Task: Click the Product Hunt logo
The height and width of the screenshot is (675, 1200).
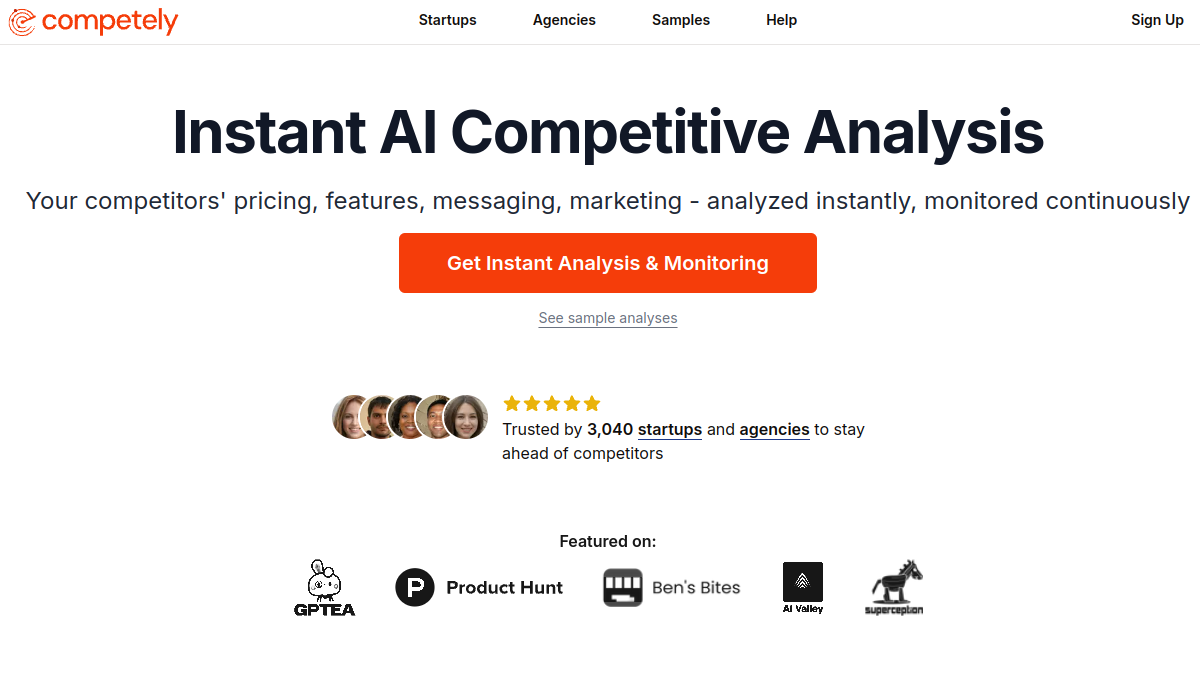Action: pyautogui.click(x=479, y=587)
